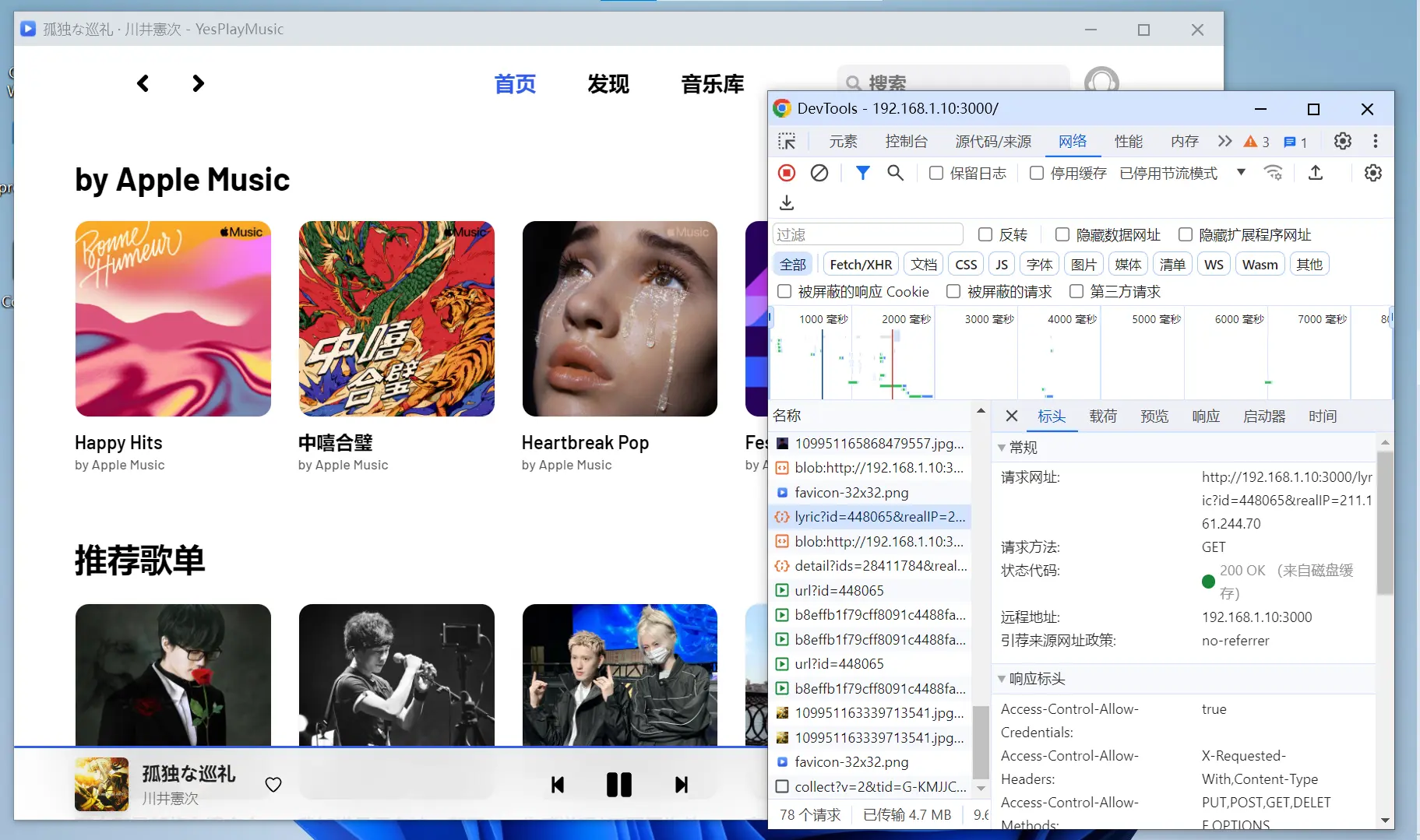Open DevTools three-dot menu

click(x=1376, y=141)
